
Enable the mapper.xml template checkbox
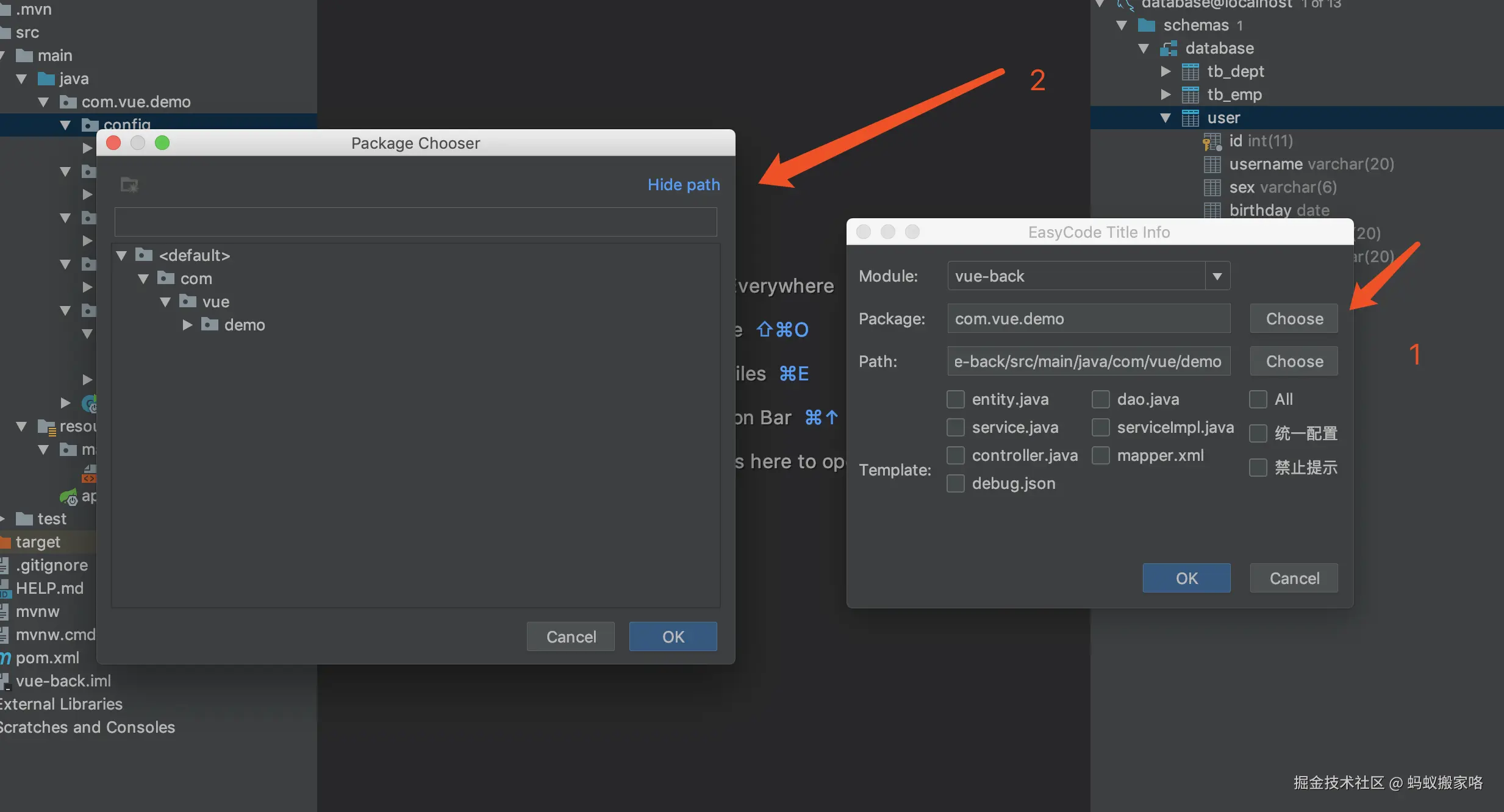tap(1101, 455)
